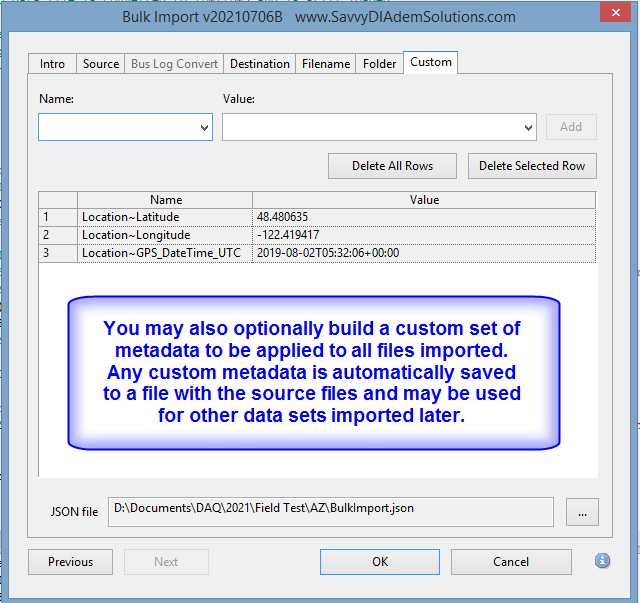Switch to the Folder tab
The height and width of the screenshot is (603, 640).
(380, 64)
